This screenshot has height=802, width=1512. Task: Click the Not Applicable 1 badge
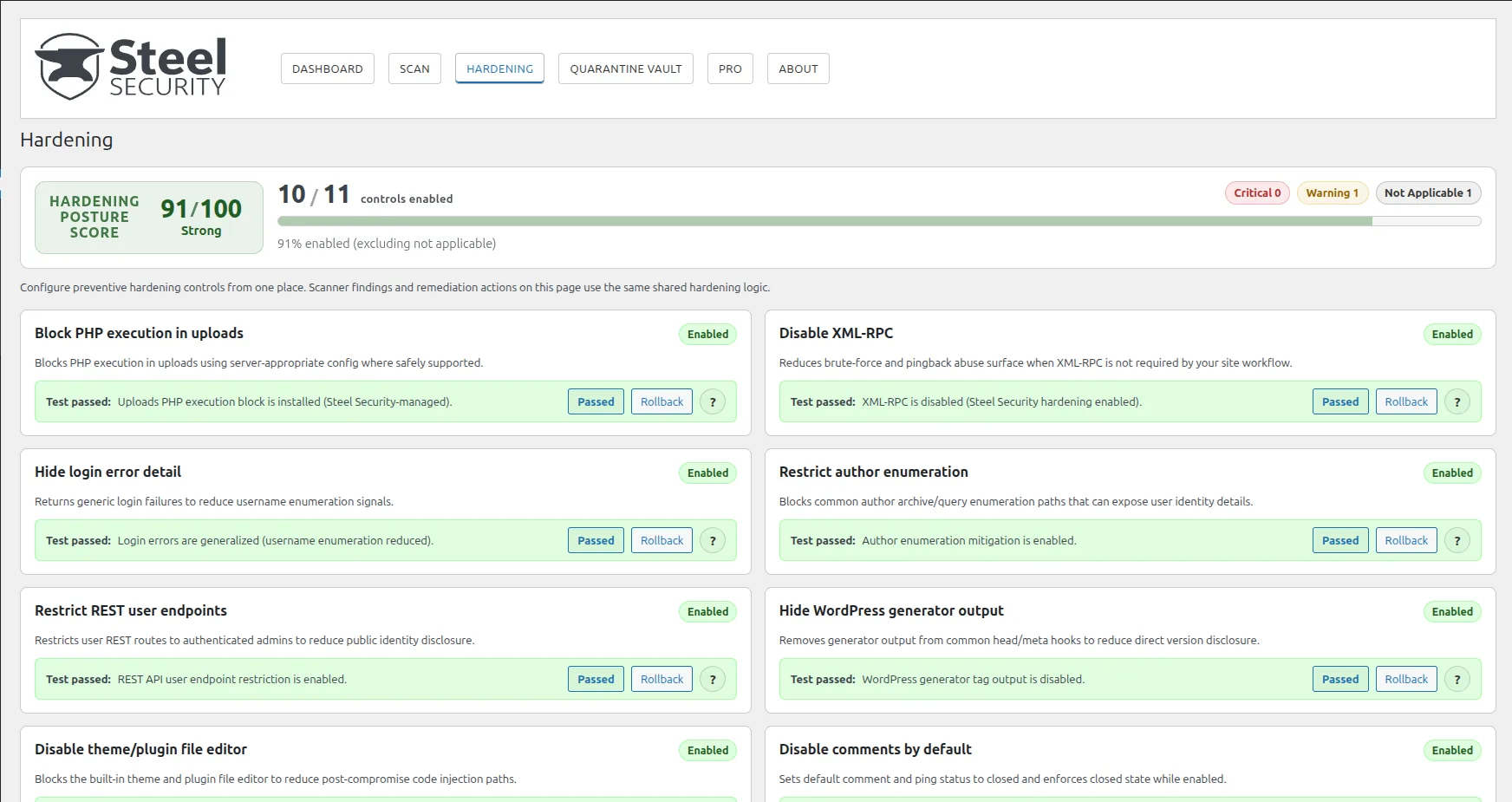click(1428, 192)
